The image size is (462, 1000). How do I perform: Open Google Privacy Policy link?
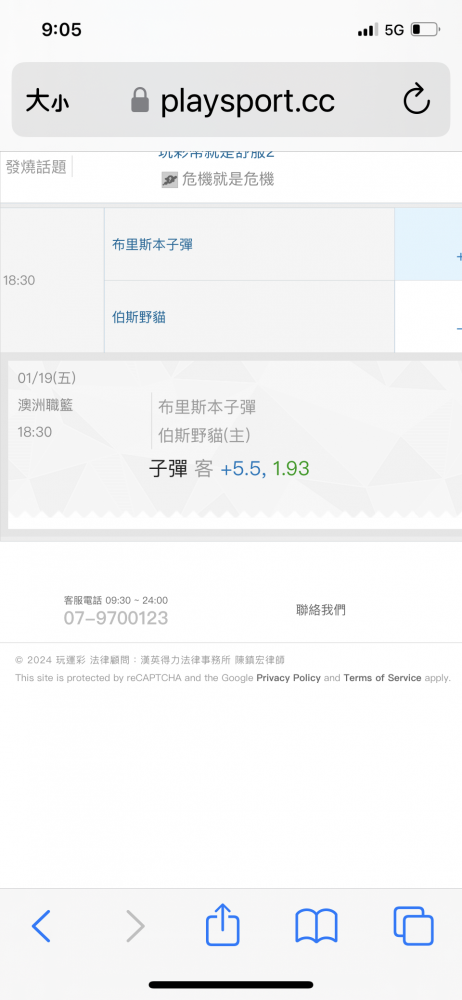click(x=288, y=678)
